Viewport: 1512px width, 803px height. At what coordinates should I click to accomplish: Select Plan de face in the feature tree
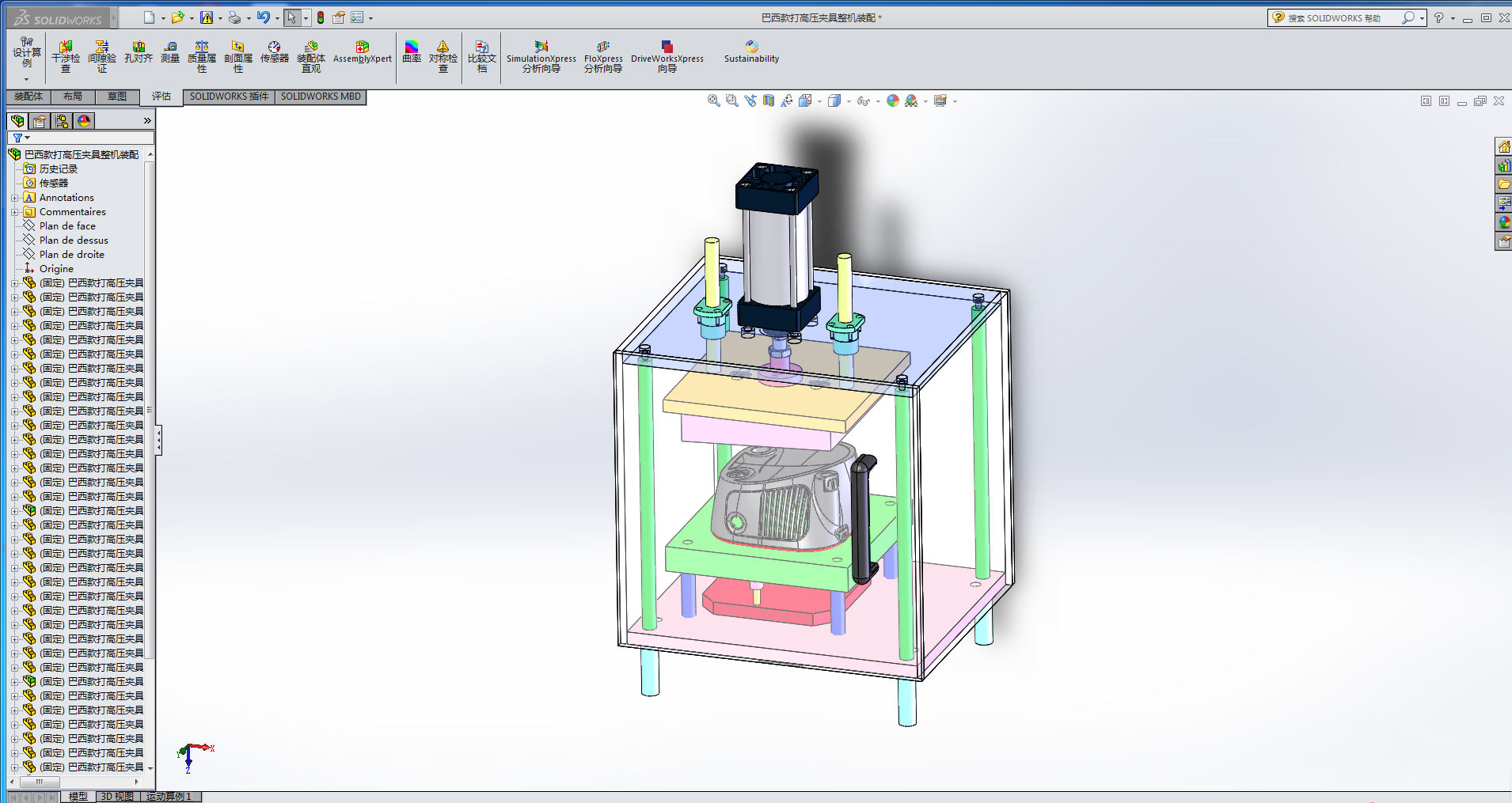click(67, 226)
